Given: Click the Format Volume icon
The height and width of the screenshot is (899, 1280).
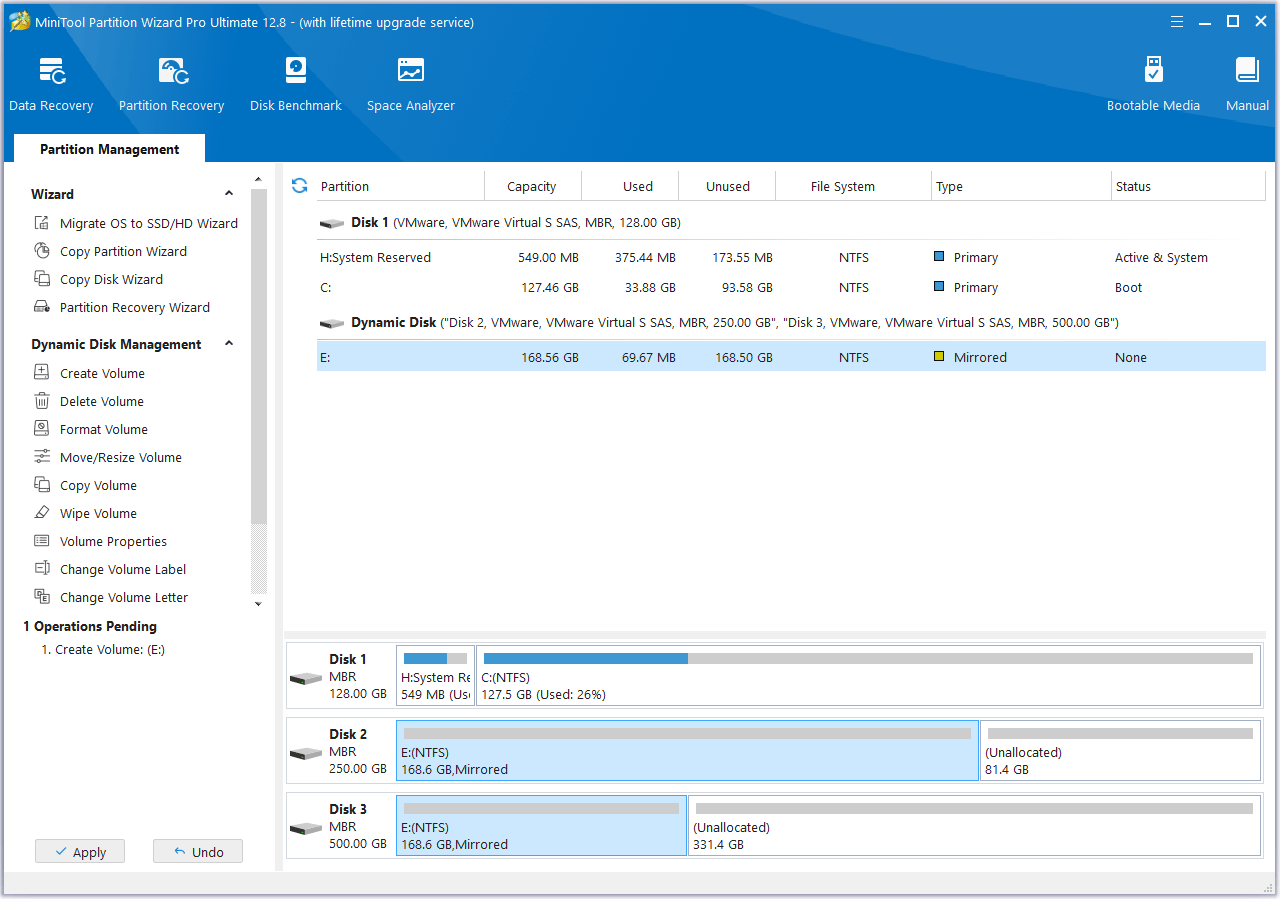Looking at the screenshot, I should pos(42,429).
